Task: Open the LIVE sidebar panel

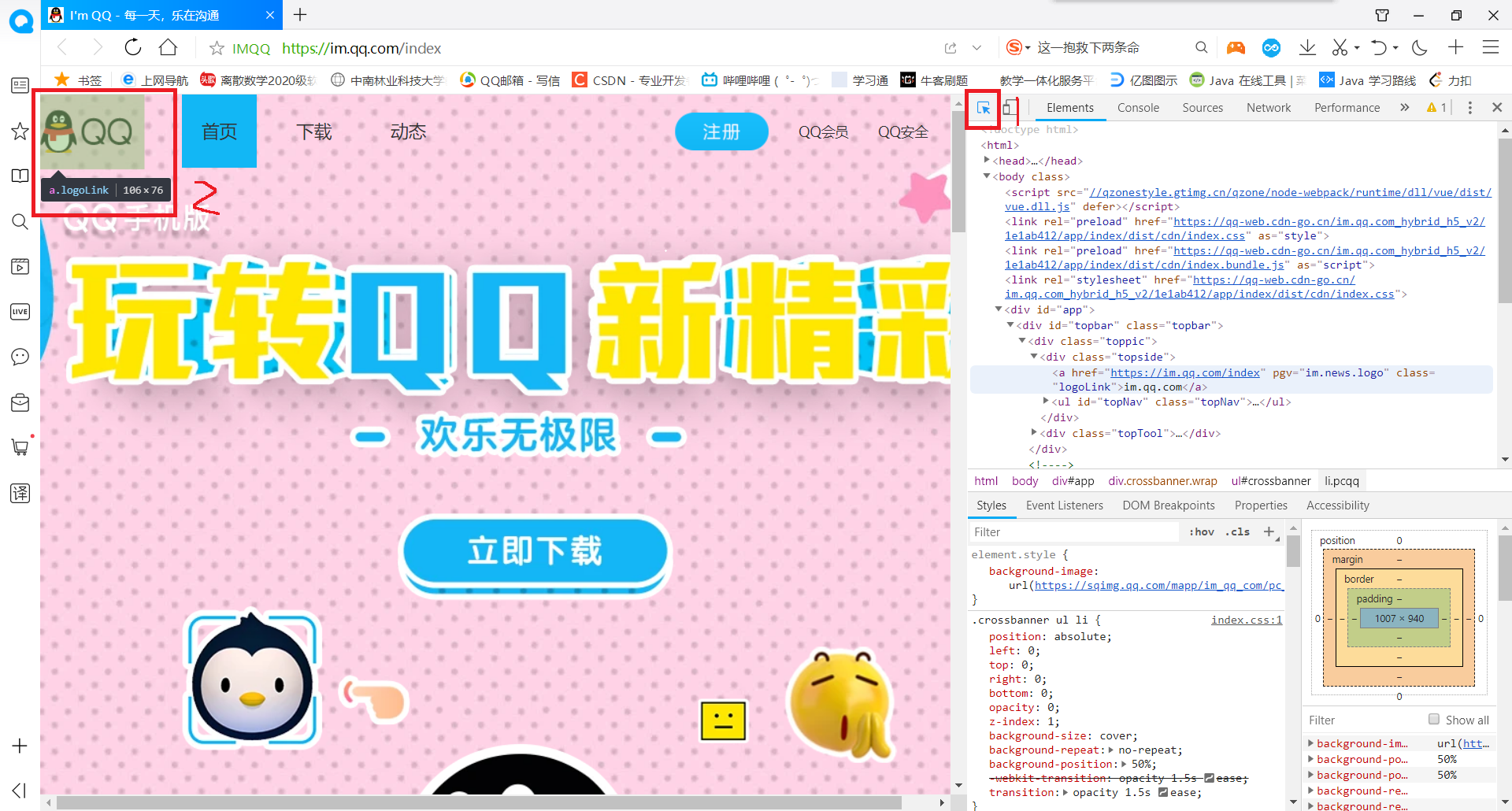Action: click(x=20, y=312)
